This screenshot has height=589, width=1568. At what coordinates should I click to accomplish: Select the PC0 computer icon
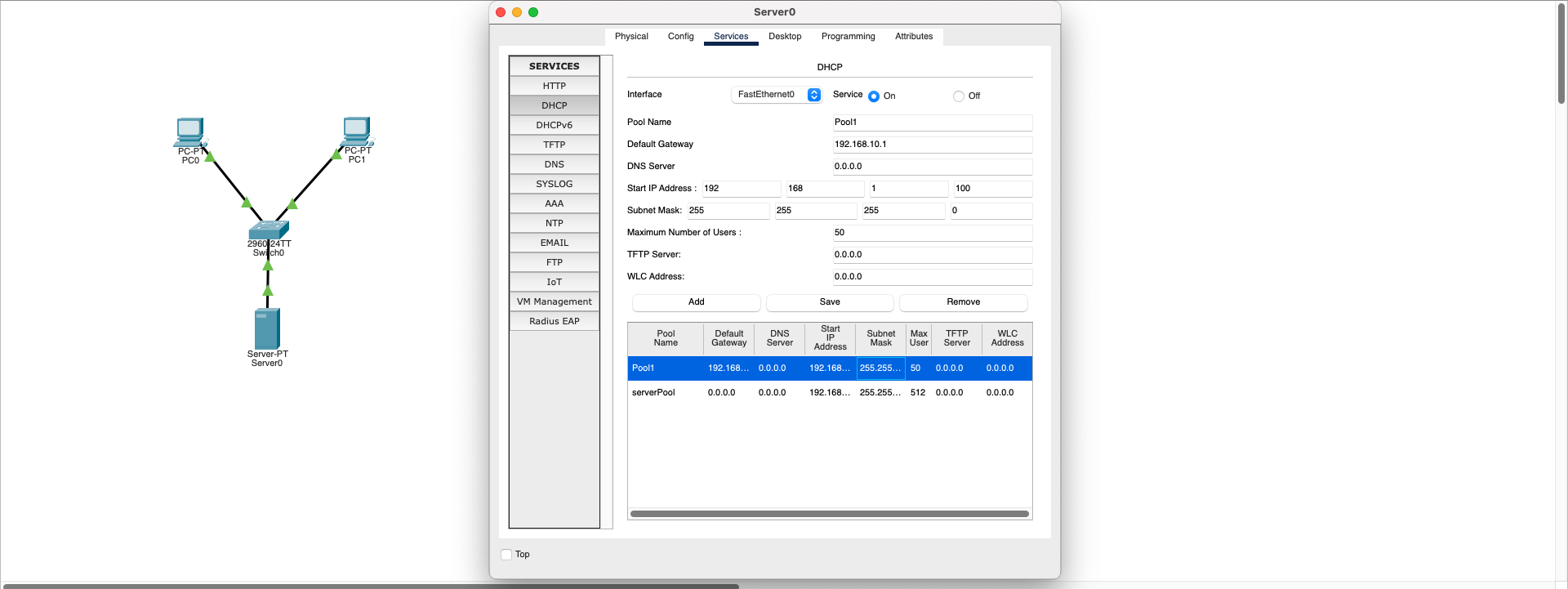pos(190,132)
